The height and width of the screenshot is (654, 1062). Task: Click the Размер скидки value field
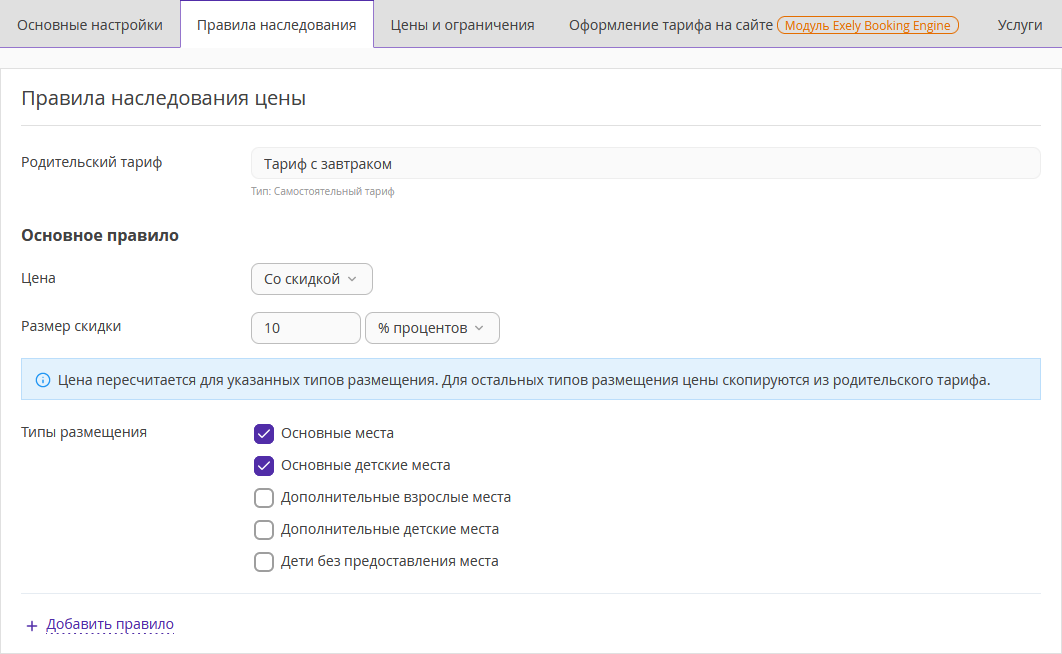tap(305, 328)
